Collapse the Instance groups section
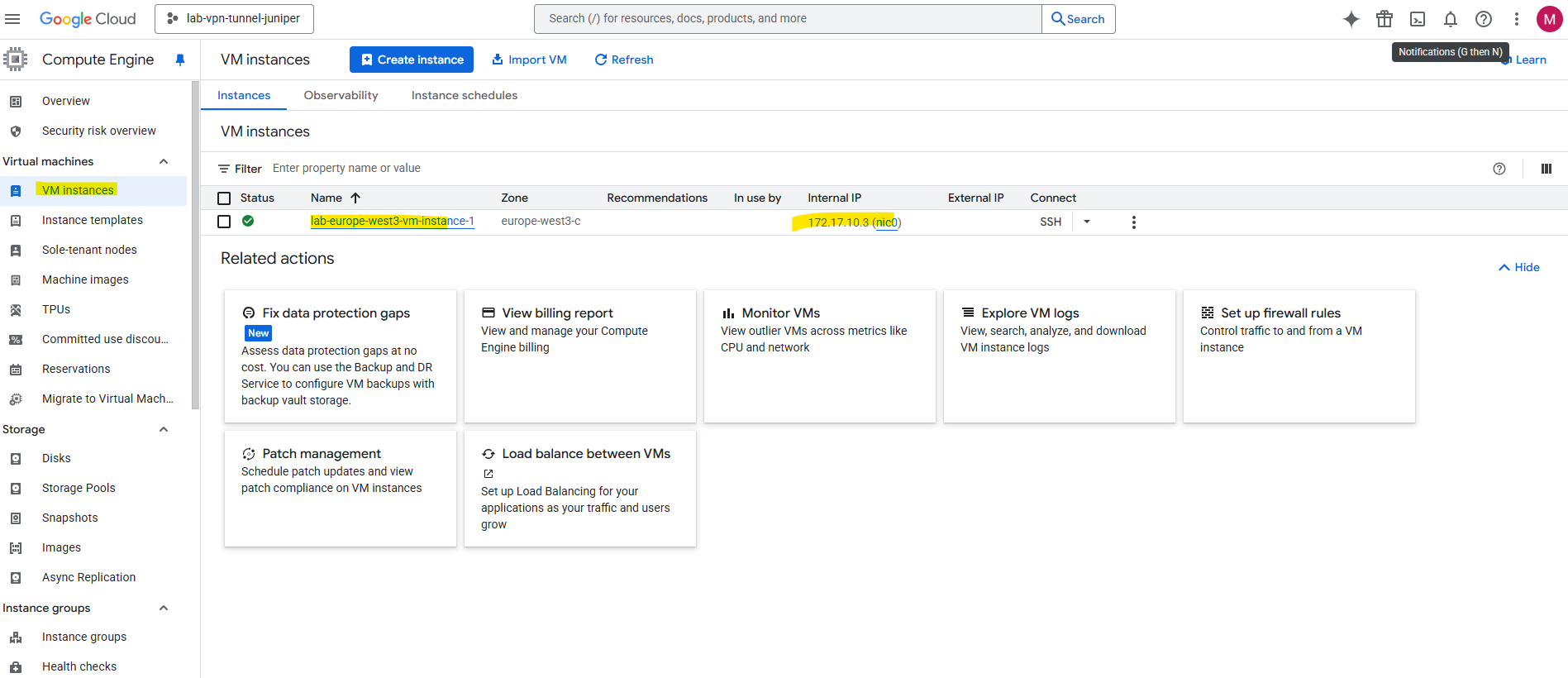1568x678 pixels. [x=164, y=608]
